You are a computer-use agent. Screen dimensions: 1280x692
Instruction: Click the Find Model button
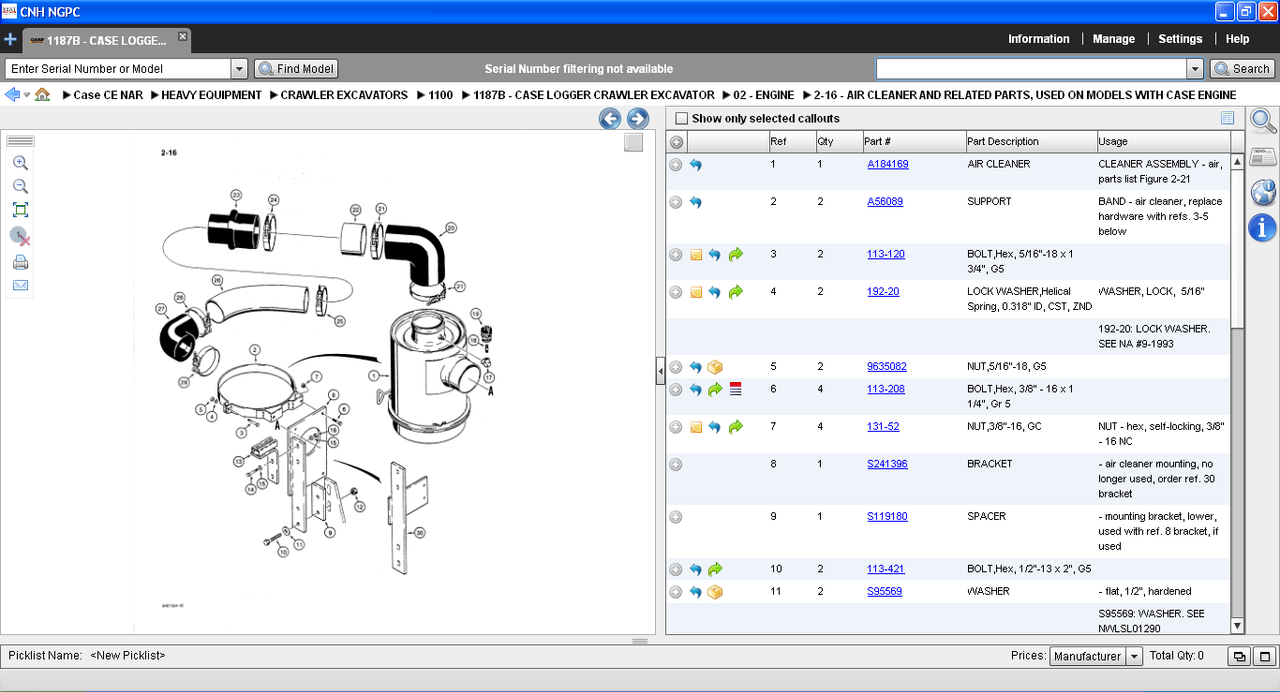tap(296, 69)
